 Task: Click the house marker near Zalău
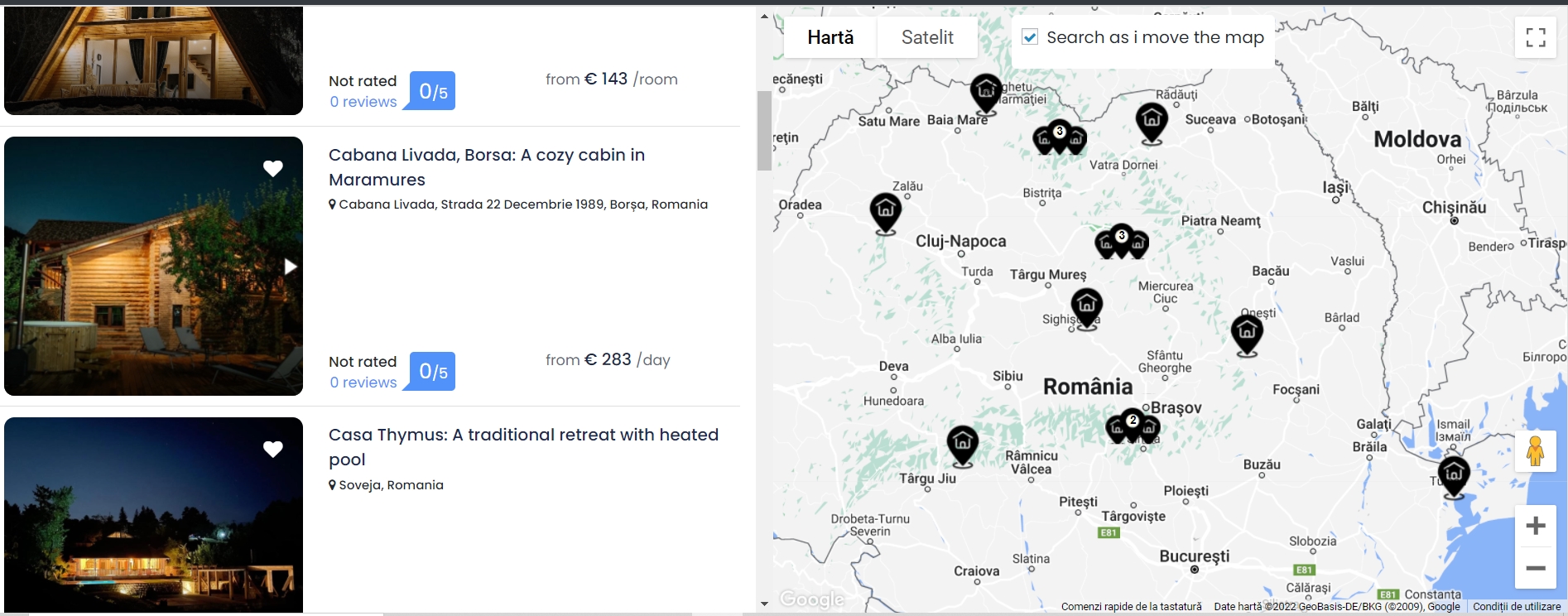pyautogui.click(x=885, y=211)
